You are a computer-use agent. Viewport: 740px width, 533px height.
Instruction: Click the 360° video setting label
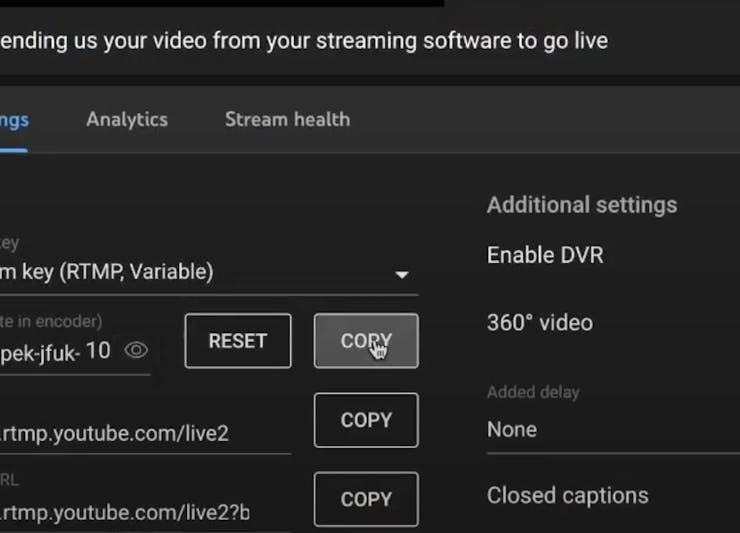540,323
